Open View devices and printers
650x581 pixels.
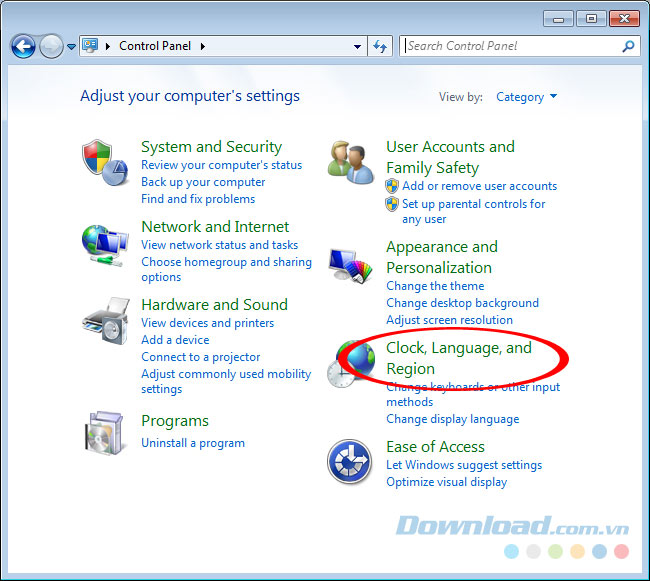(x=208, y=323)
